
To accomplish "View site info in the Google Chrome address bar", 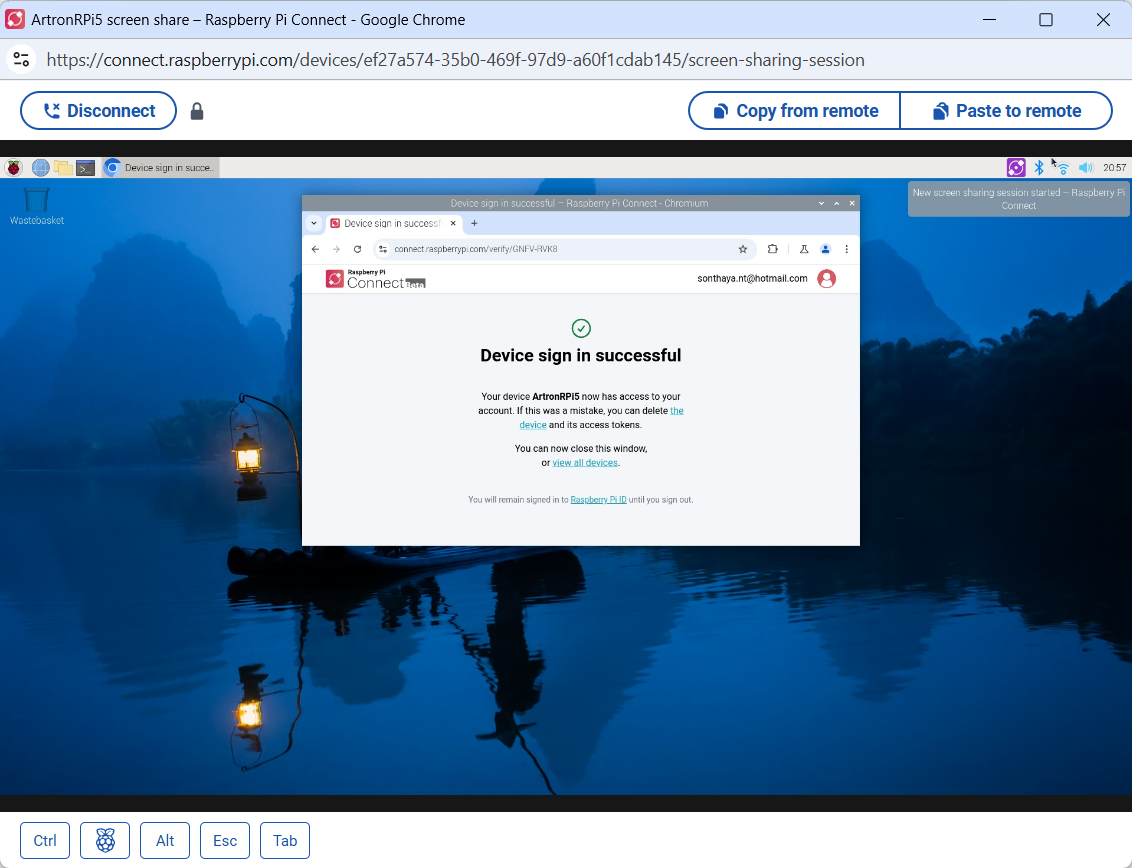I will [x=22, y=59].
